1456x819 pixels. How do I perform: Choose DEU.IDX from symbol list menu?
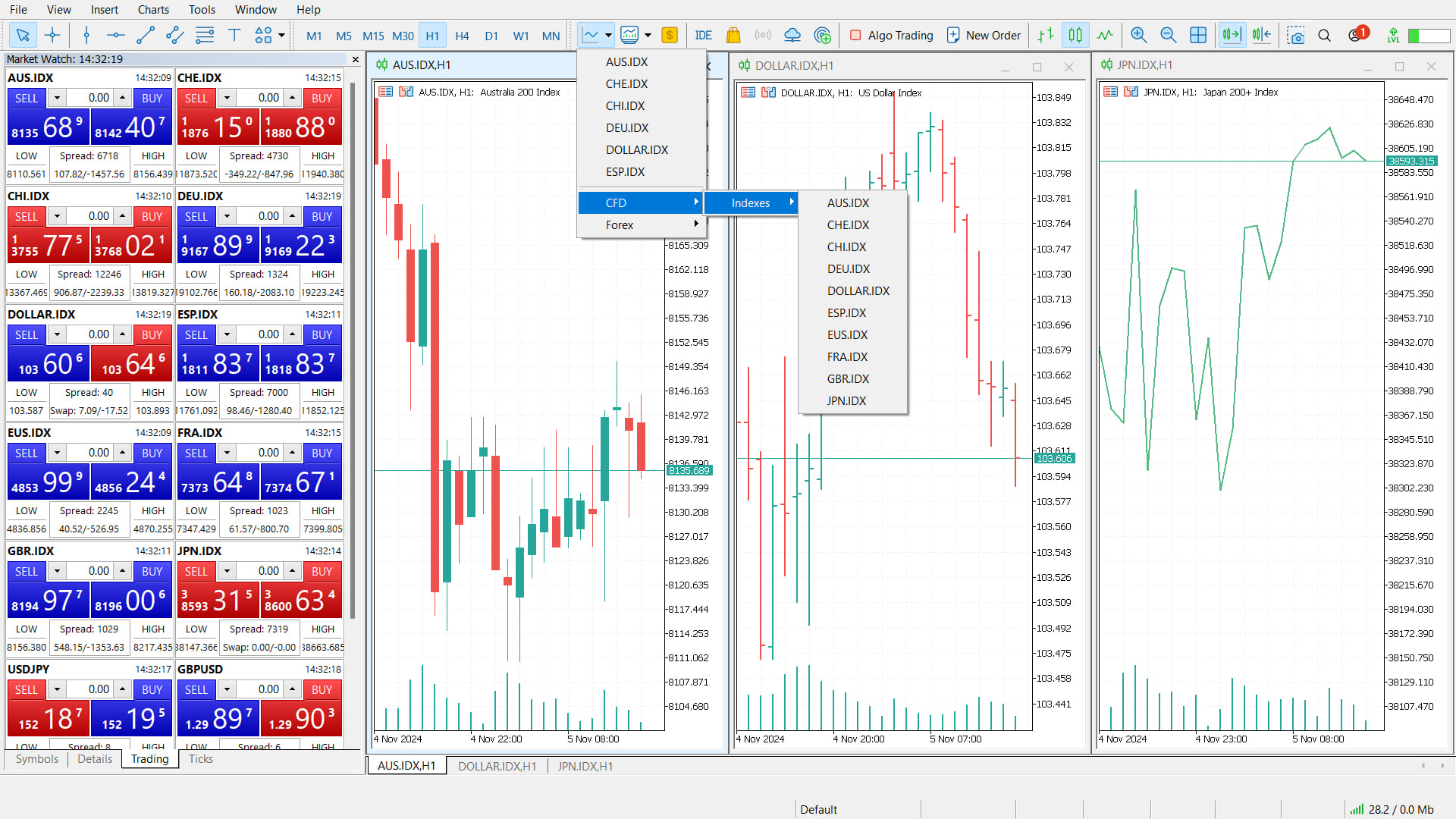[x=642, y=127]
